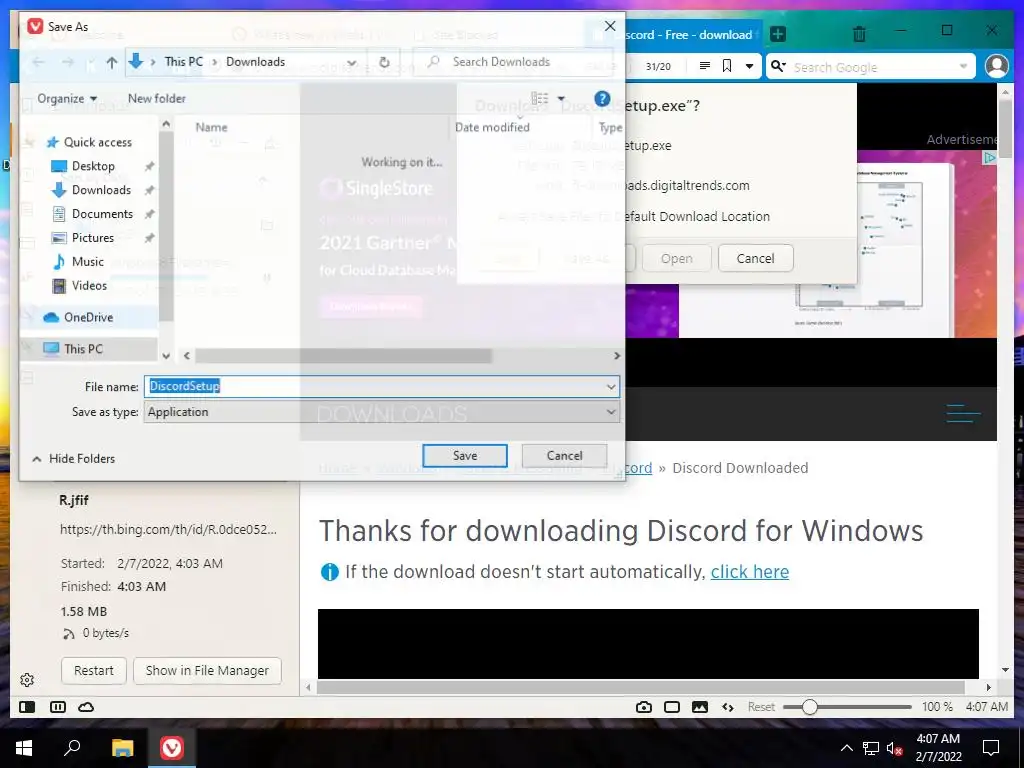This screenshot has height=768, width=1024.
Task: Toggle image loading in the status bar
Action: click(x=700, y=707)
